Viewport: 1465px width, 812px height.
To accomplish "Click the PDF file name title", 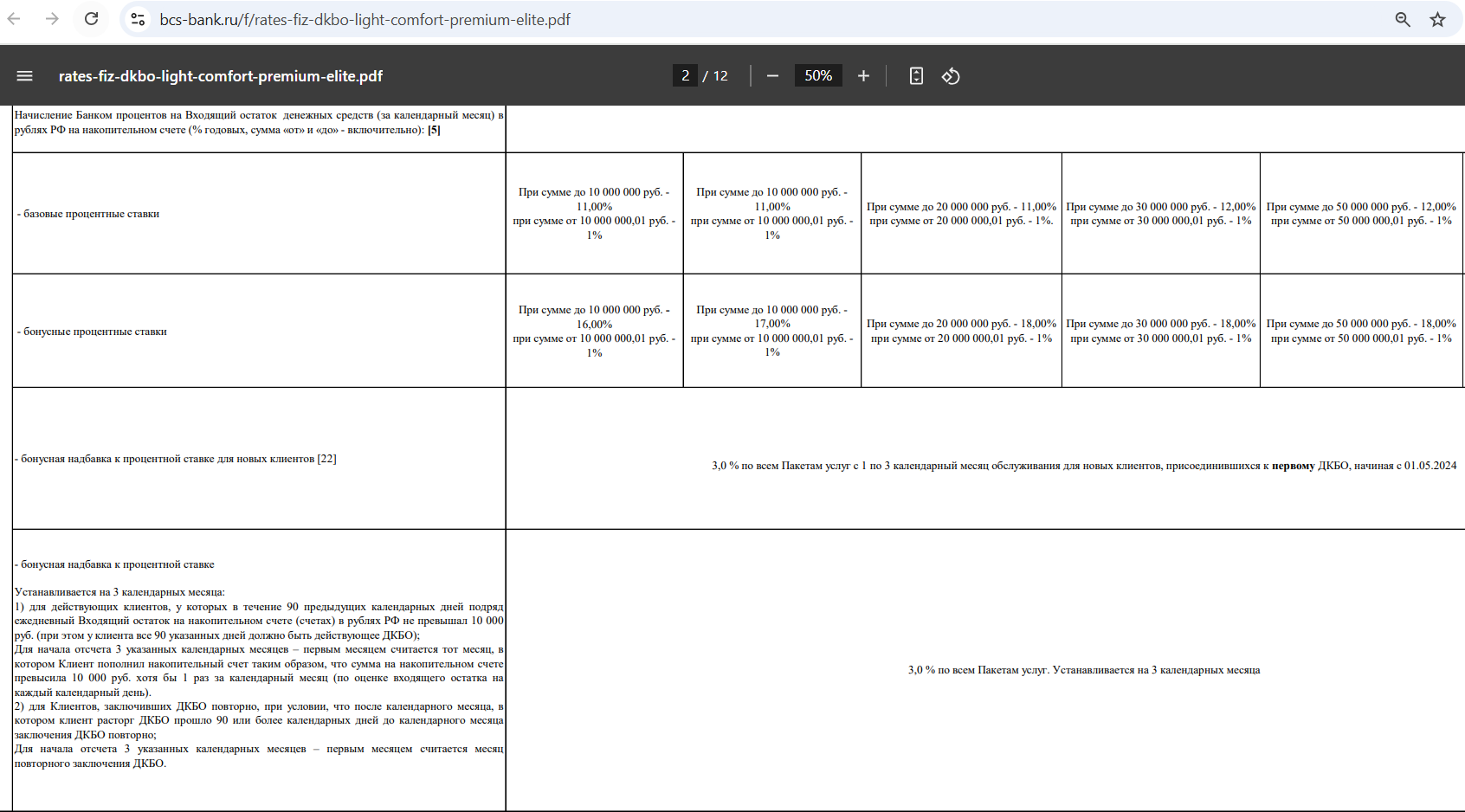I will click(x=221, y=76).
